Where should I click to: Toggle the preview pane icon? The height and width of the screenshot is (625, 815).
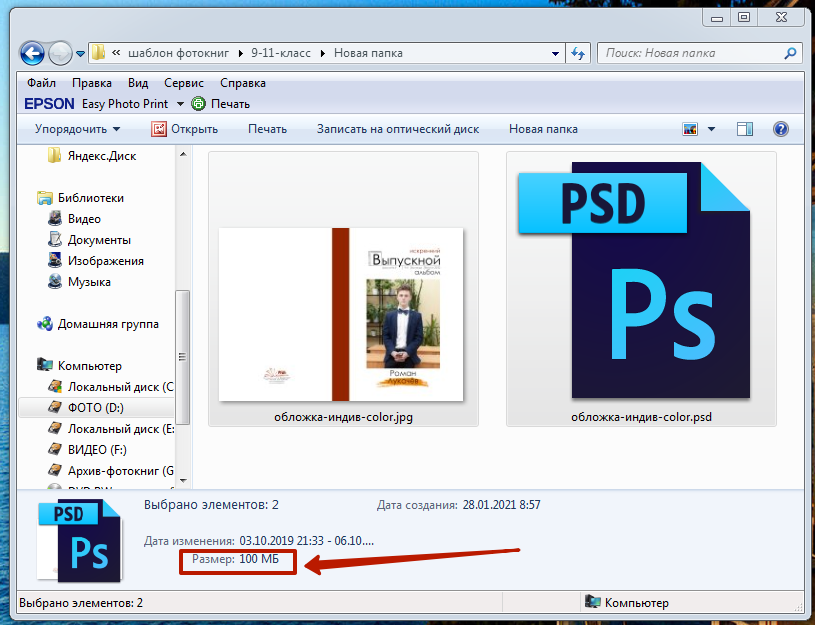(x=744, y=129)
